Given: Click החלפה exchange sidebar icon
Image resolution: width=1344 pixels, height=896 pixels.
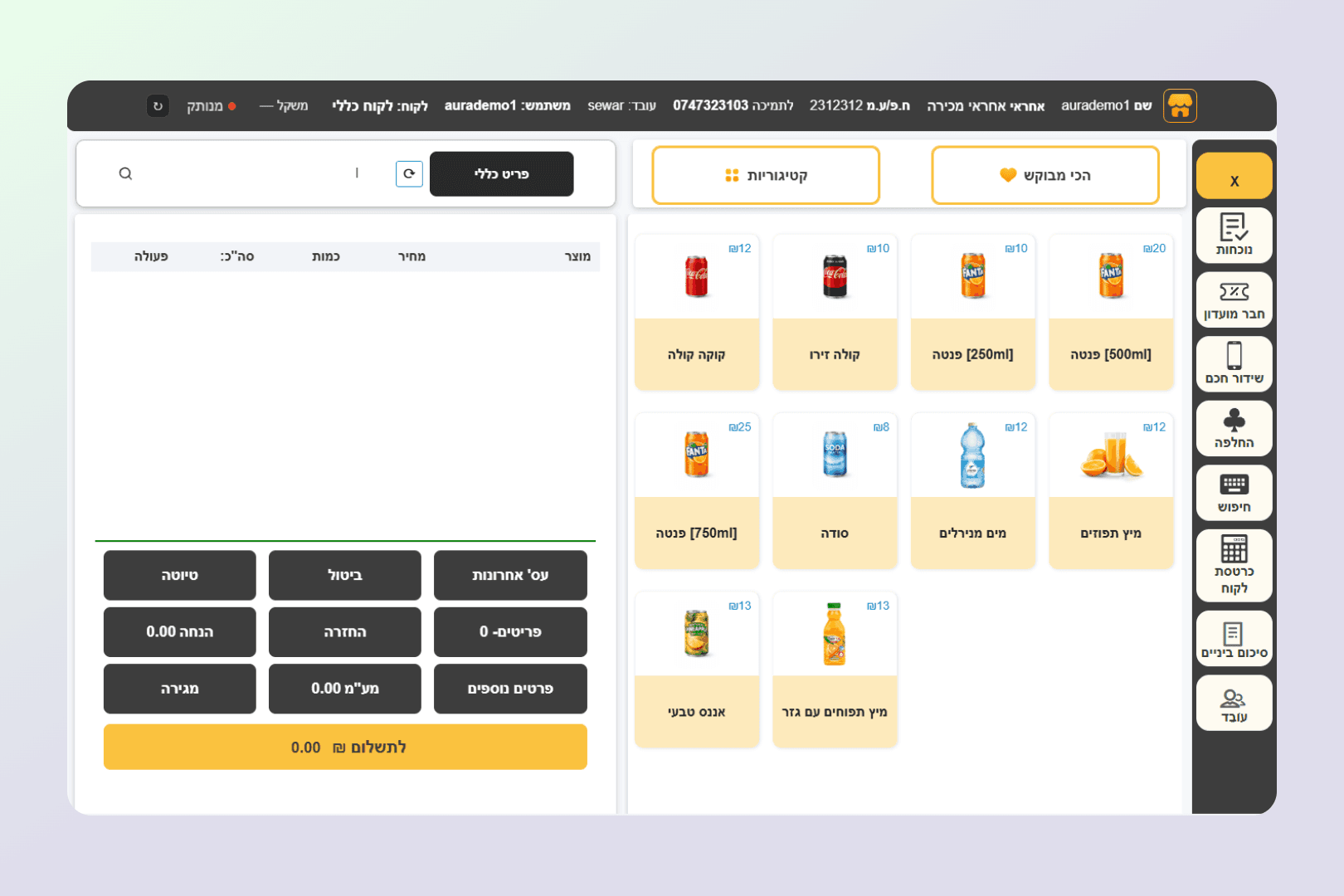Looking at the screenshot, I should point(1234,428).
